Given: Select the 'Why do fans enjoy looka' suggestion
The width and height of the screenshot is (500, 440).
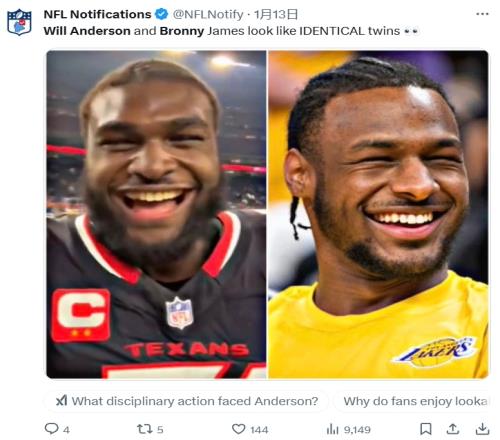Looking at the screenshot, I should [413, 401].
